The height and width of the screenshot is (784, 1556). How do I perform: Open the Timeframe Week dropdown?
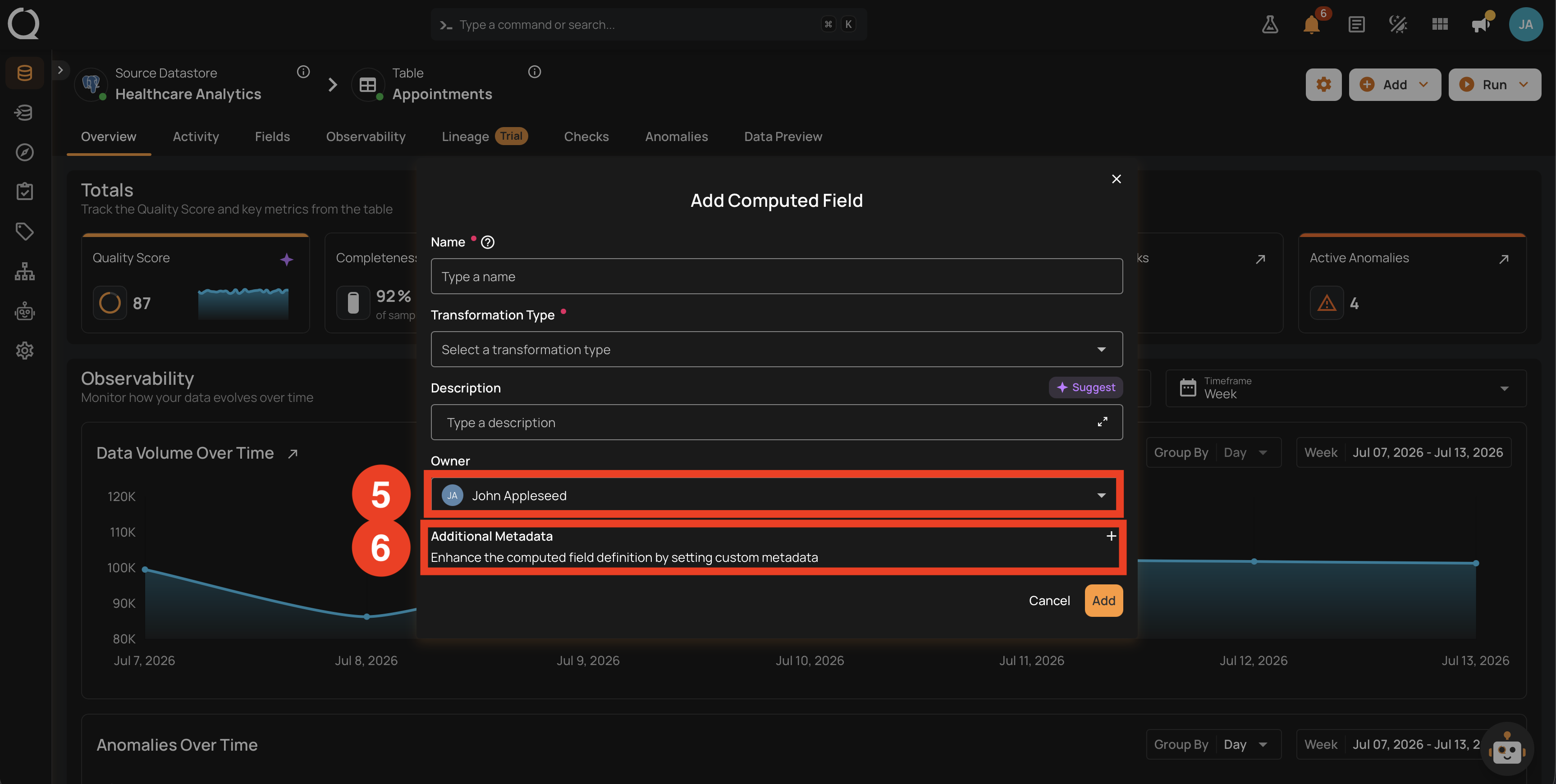click(1346, 388)
